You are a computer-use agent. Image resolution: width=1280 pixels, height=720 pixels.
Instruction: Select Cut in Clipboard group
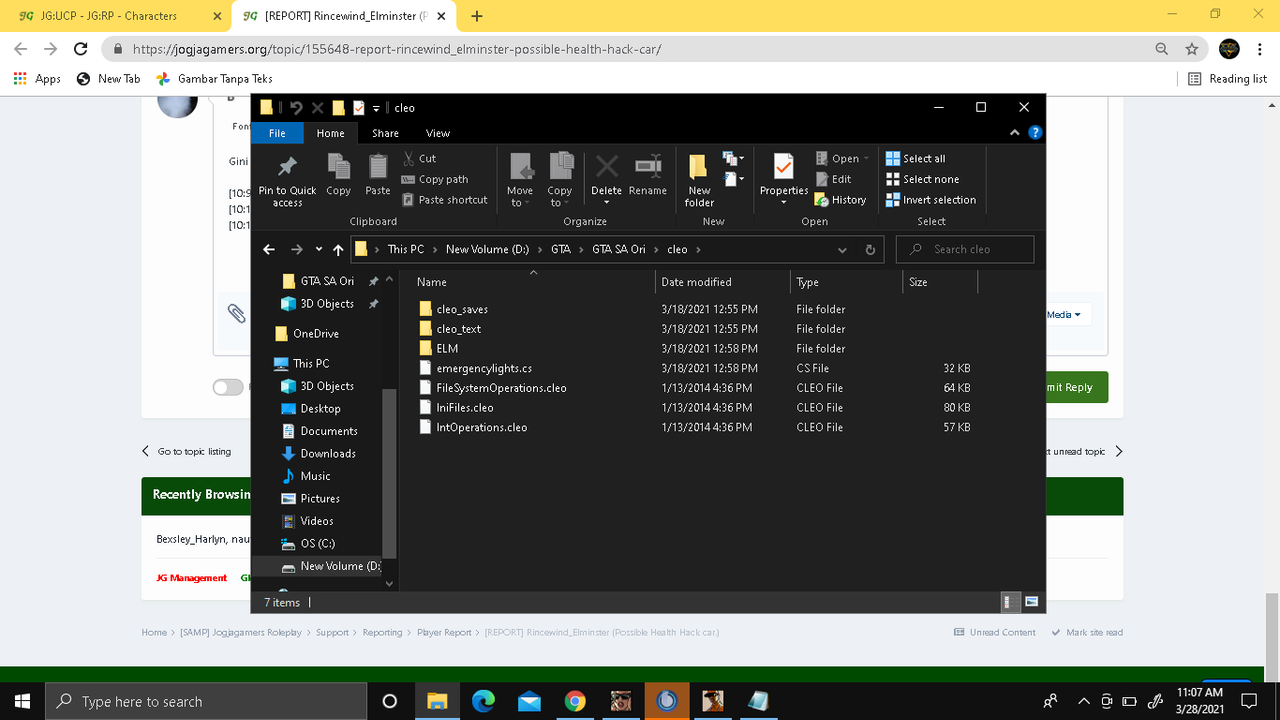(x=419, y=158)
